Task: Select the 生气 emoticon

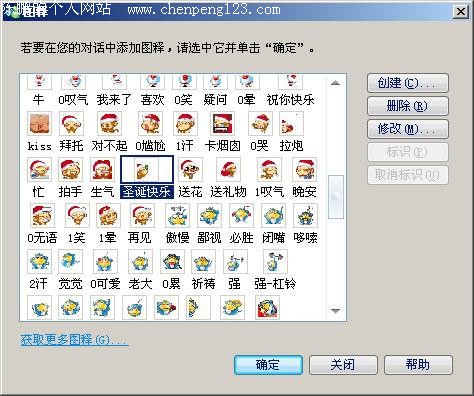Action: (102, 169)
